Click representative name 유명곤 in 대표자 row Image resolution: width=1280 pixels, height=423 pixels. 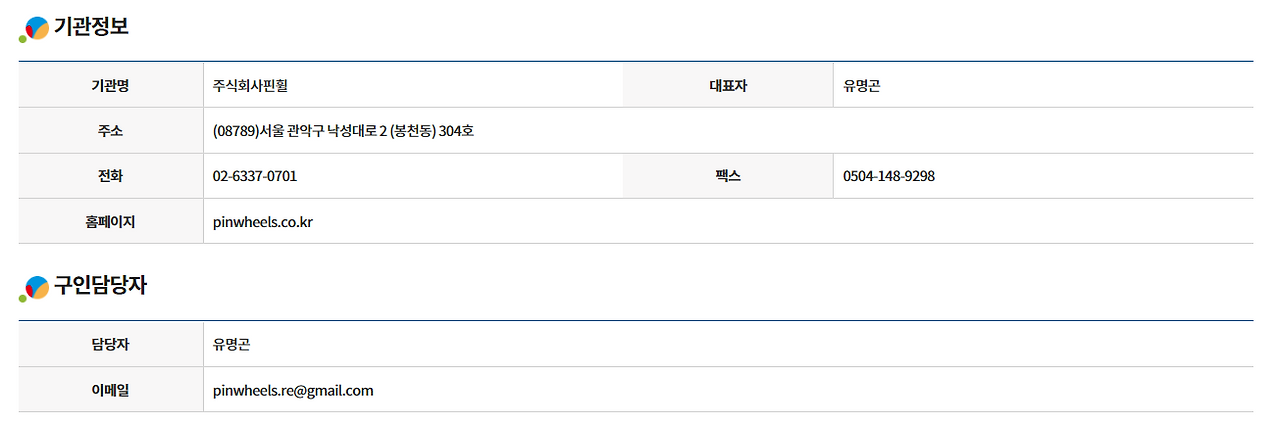[861, 86]
